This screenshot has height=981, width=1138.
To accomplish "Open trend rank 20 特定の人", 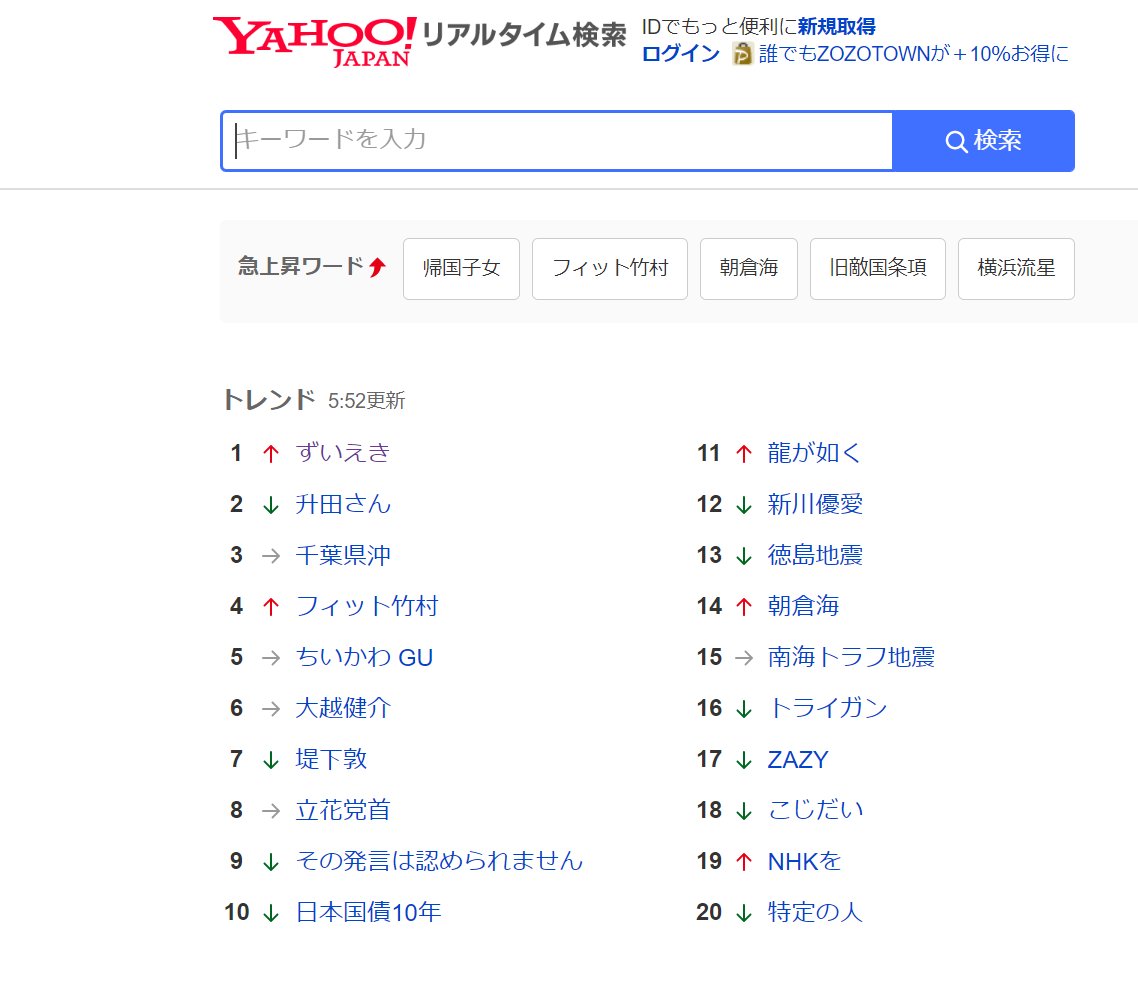I will click(x=815, y=912).
